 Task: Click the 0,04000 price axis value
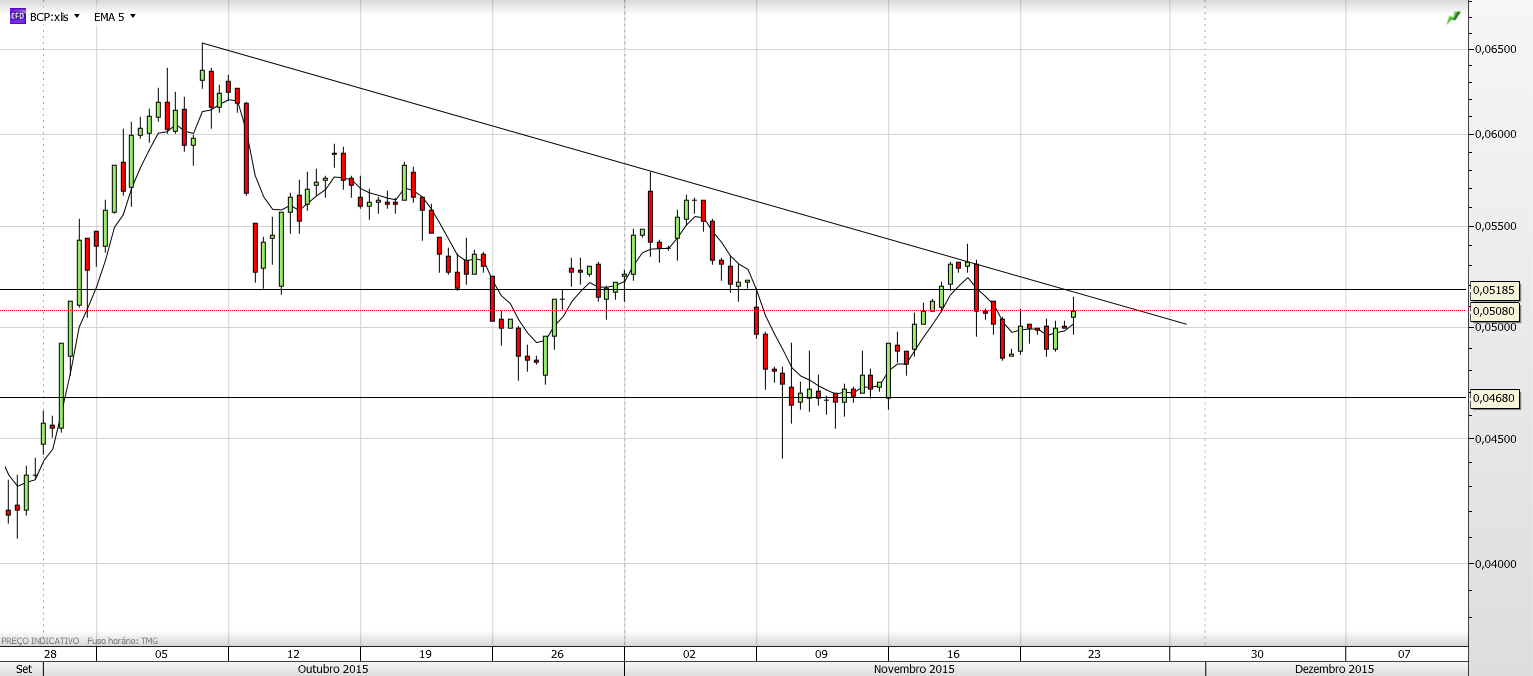[1496, 564]
